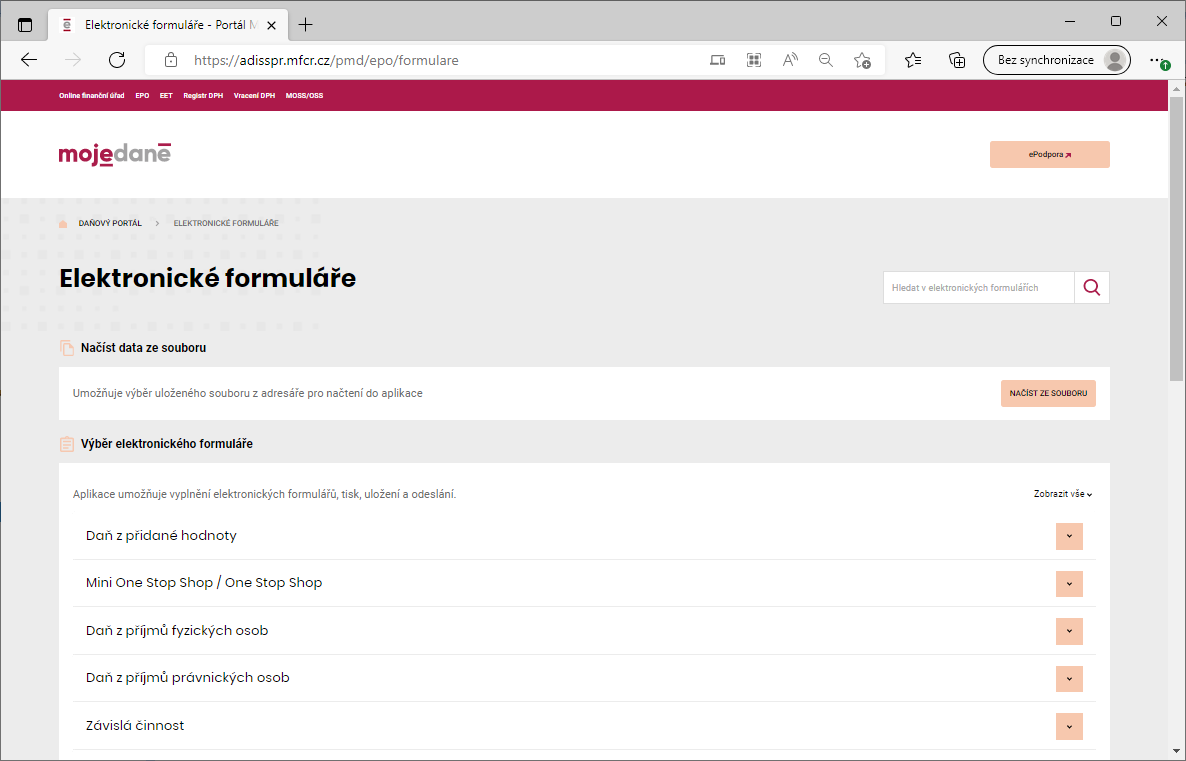This screenshot has width=1186, height=761.
Task: Click Mini One Stop Shop / One Stop Shop title
Action: [x=204, y=582]
